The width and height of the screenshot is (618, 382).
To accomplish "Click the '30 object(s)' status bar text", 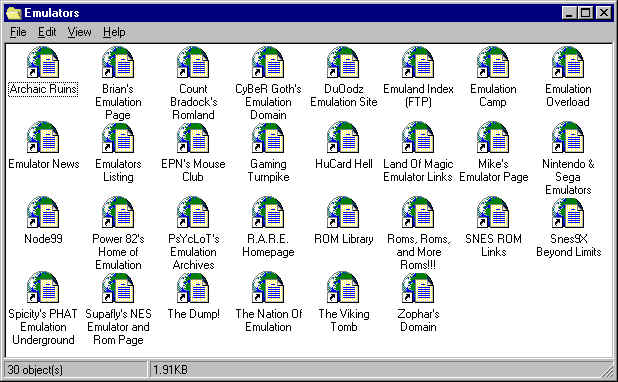I will click(x=35, y=369).
